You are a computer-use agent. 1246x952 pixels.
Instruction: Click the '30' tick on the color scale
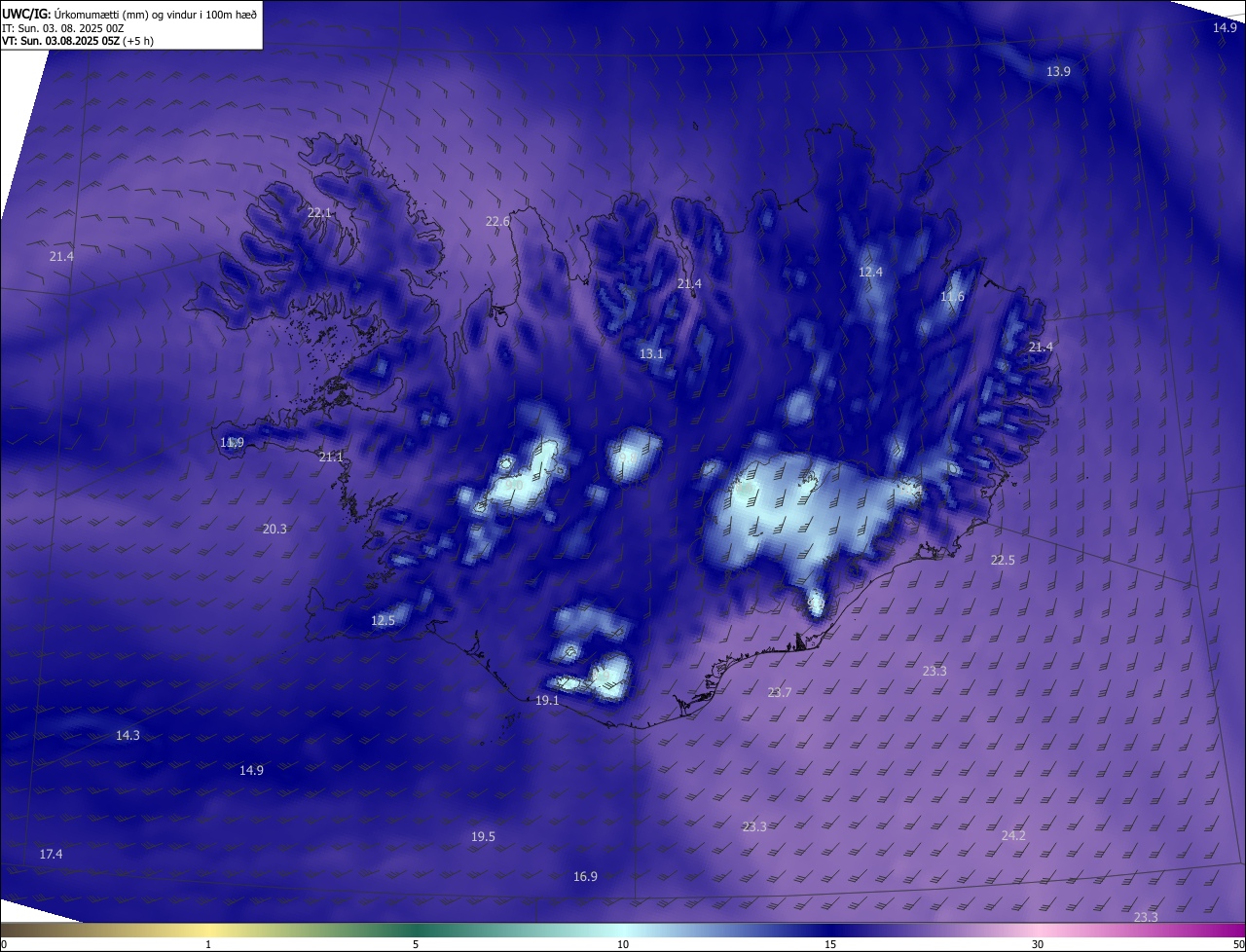1038,945
